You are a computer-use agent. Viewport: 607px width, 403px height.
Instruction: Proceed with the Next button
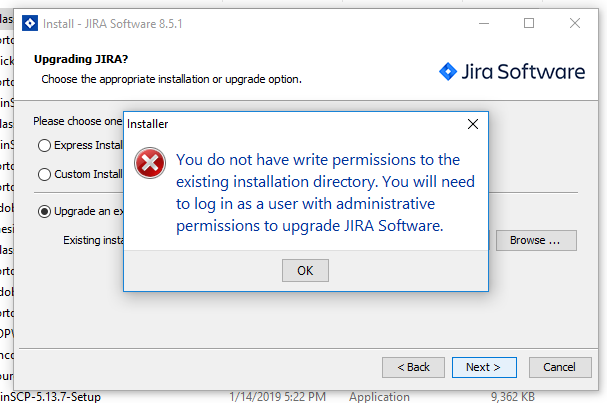pos(484,367)
